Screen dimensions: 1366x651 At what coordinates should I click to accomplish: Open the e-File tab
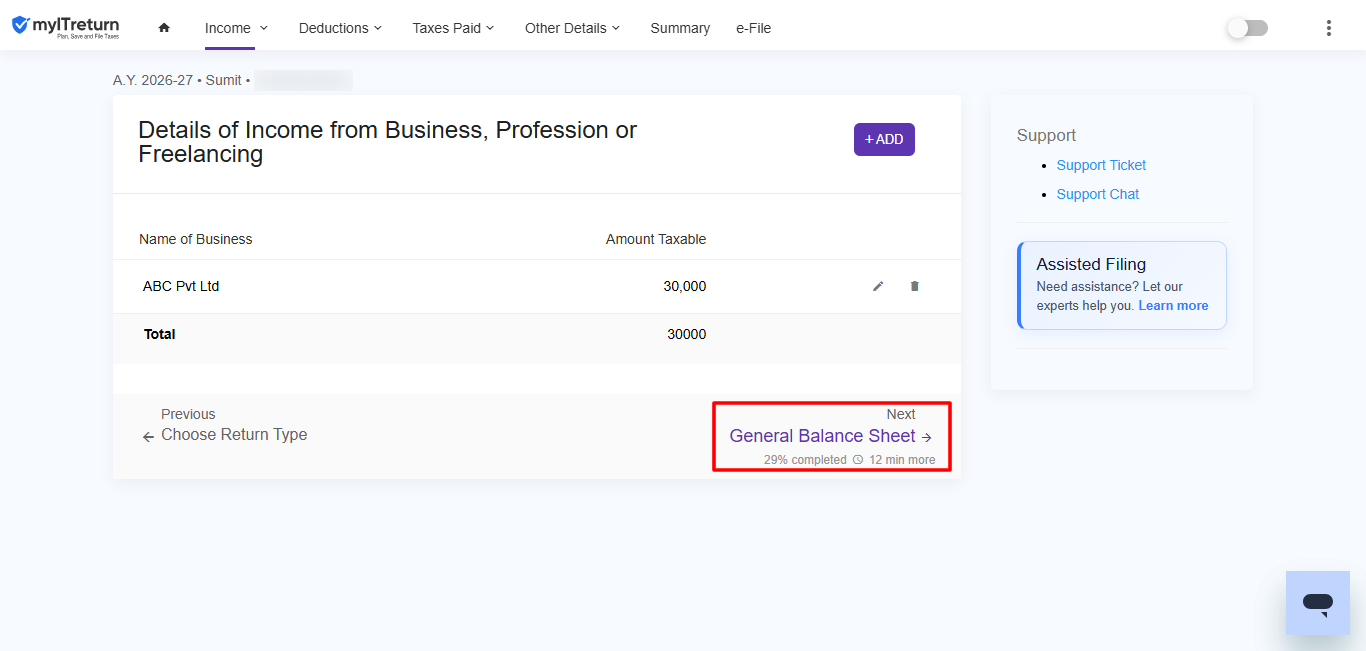[x=753, y=28]
